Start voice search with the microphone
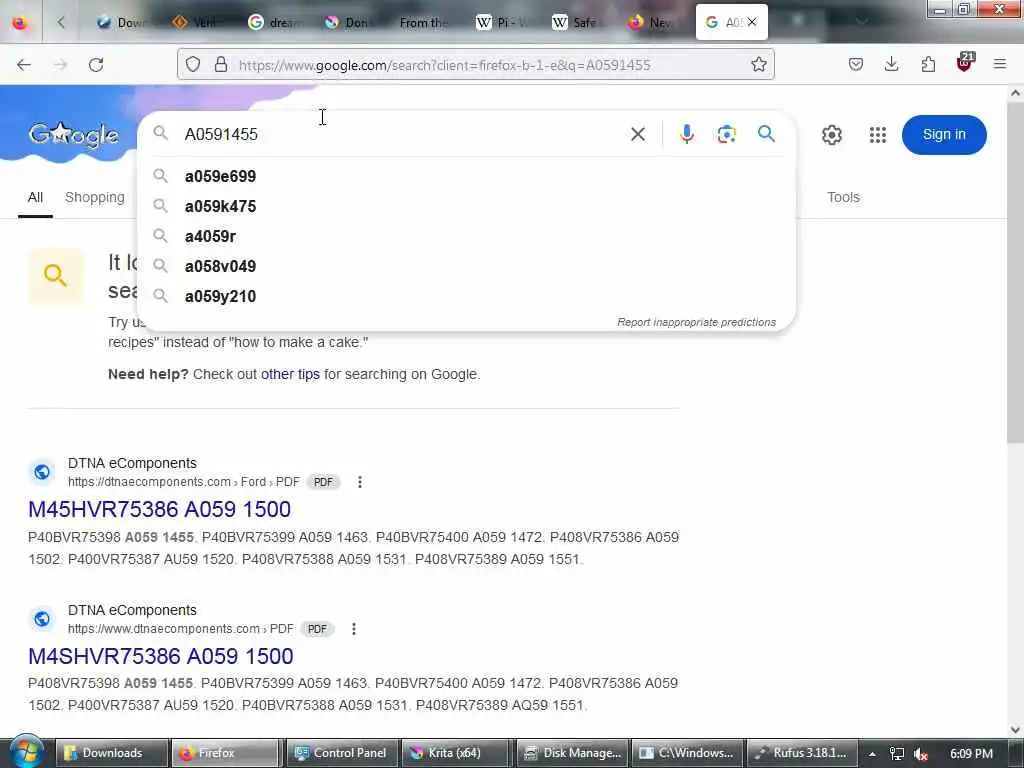Image resolution: width=1024 pixels, height=768 pixels. (686, 134)
